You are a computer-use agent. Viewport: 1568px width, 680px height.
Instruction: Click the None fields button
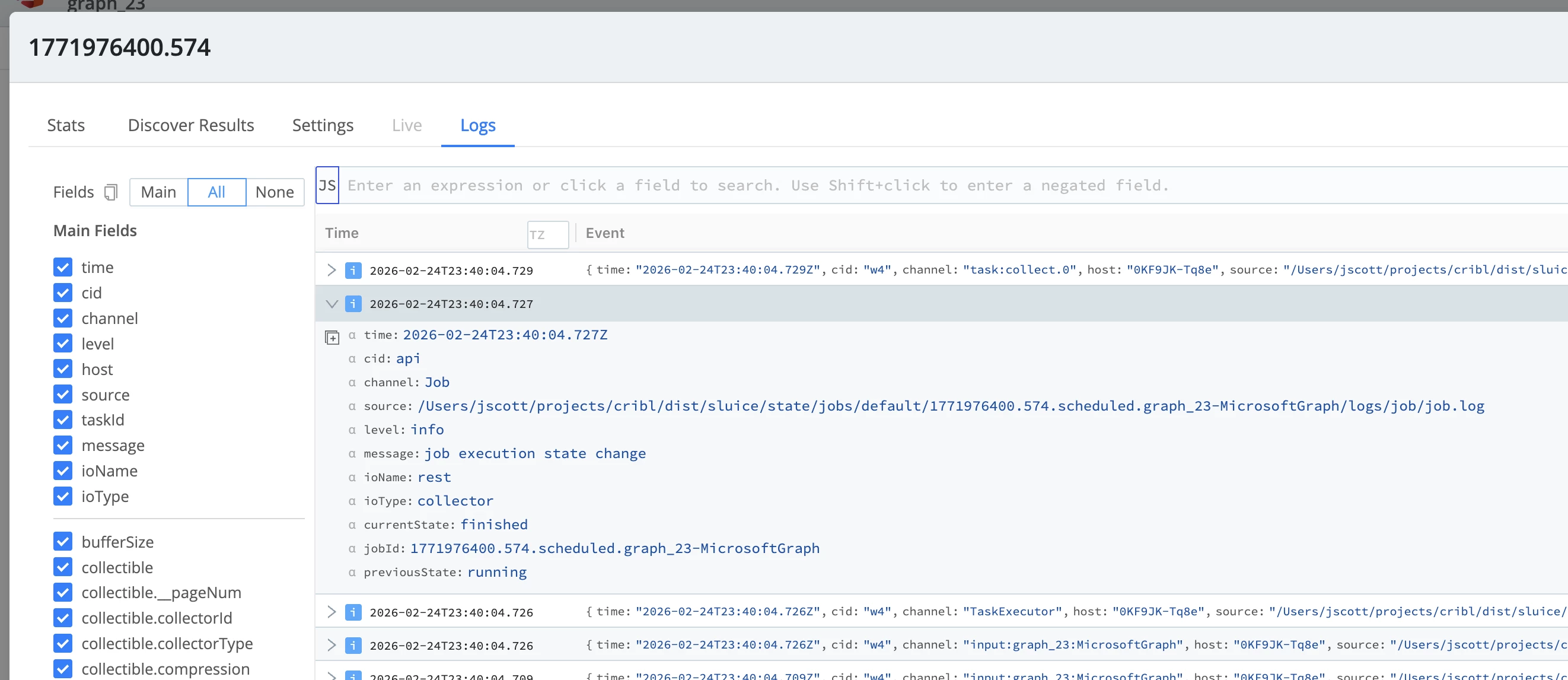coord(275,192)
